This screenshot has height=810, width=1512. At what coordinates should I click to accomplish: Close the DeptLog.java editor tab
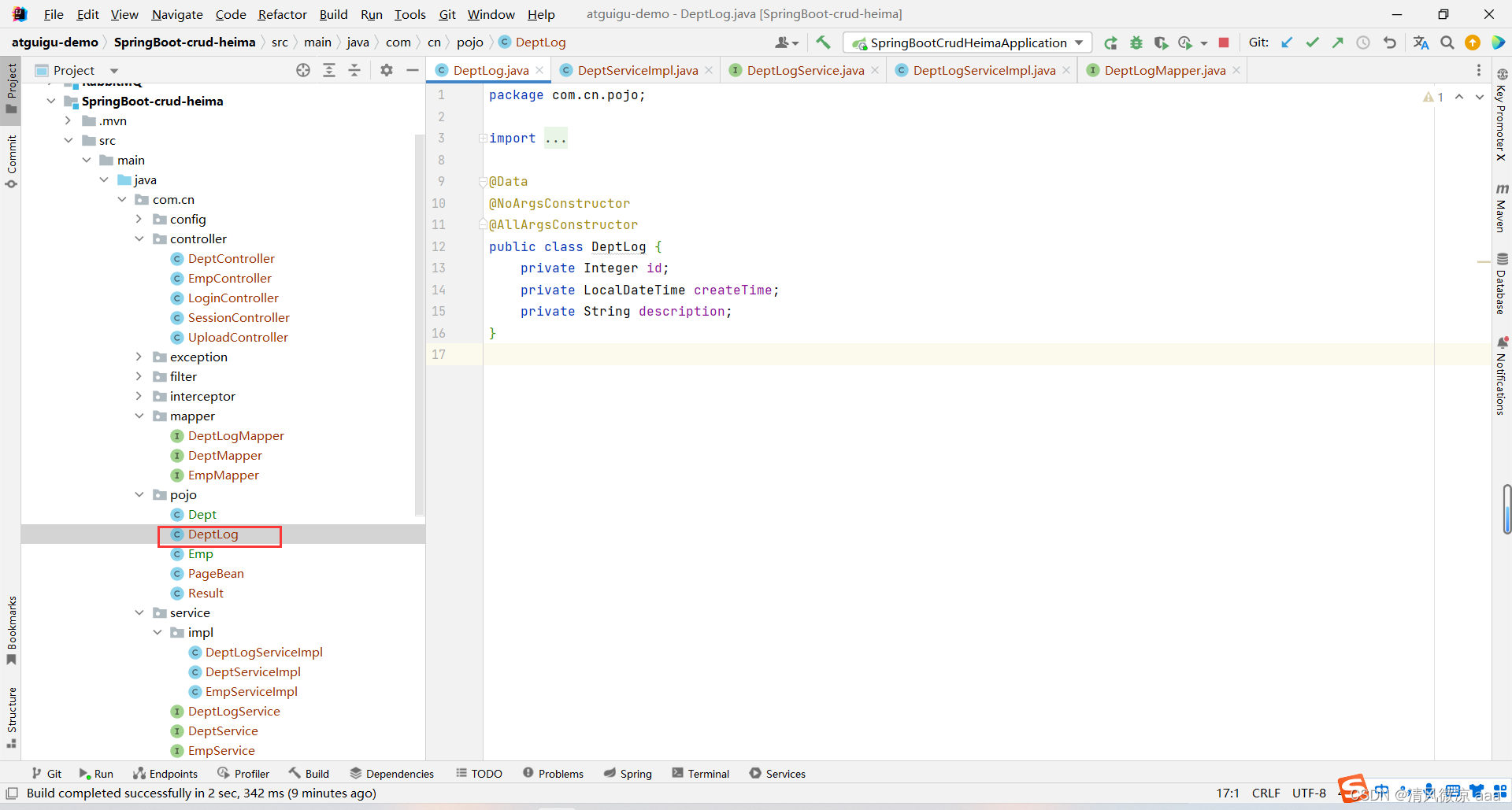pos(539,70)
